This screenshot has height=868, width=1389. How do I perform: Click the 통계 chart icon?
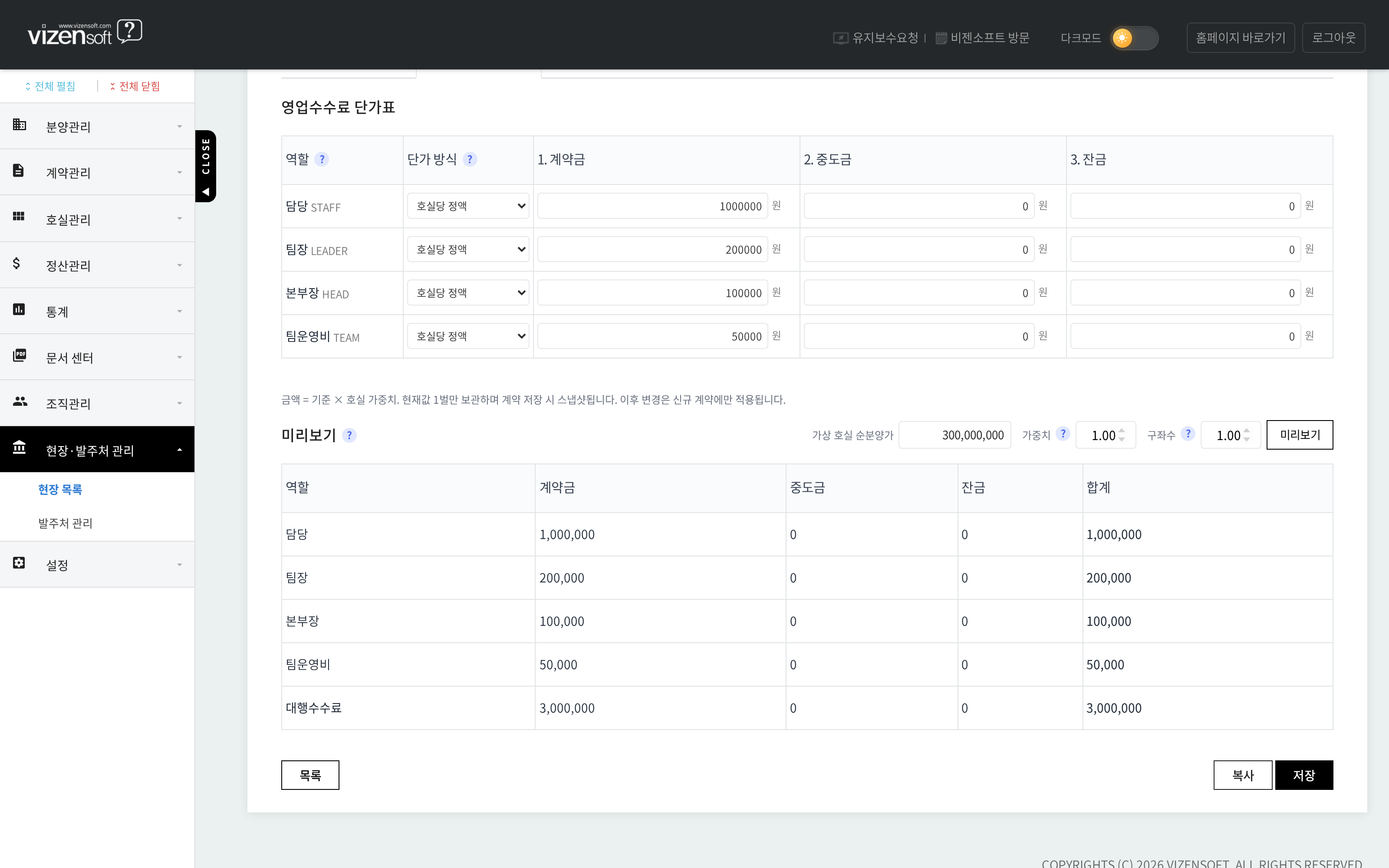tap(18, 309)
